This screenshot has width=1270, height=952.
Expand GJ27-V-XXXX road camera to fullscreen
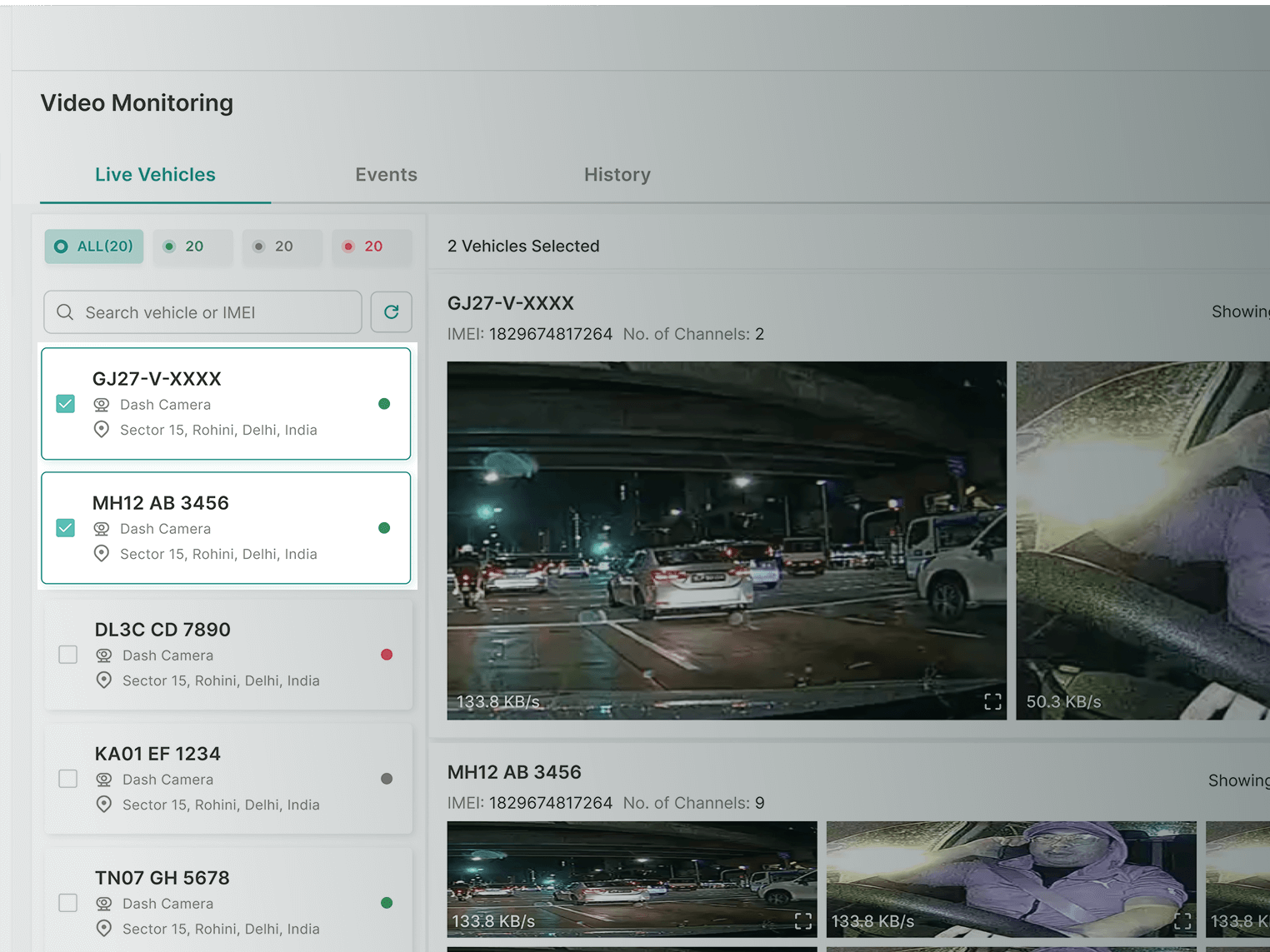click(992, 701)
